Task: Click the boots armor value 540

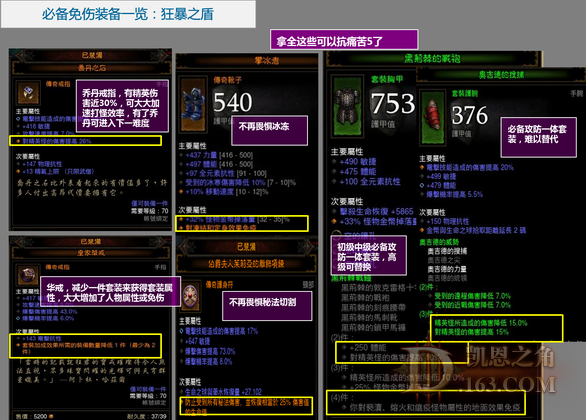Action: (232, 102)
